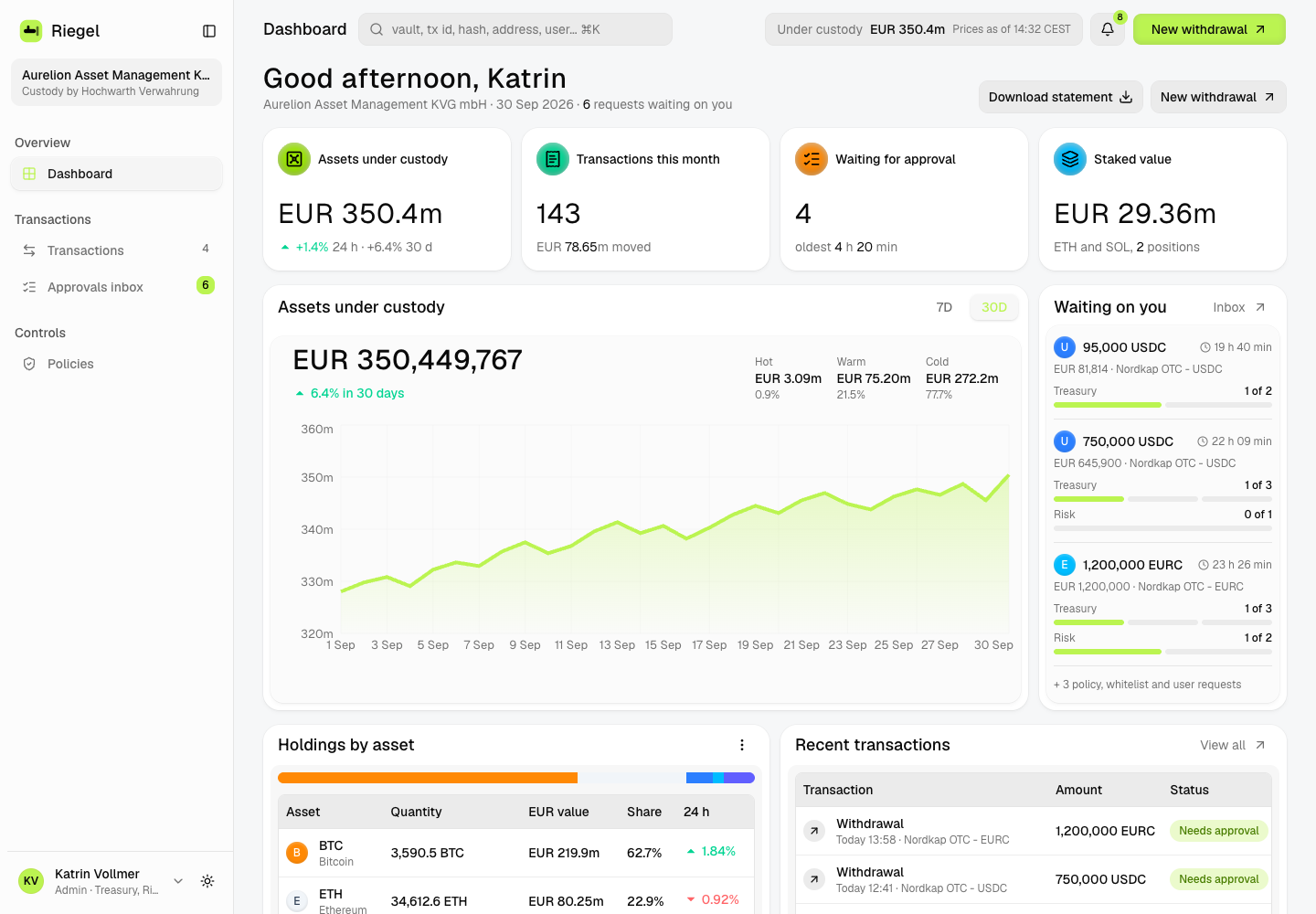The image size is (1316, 914).
Task: Open Dashboard in the sidebar
Action: click(116, 174)
